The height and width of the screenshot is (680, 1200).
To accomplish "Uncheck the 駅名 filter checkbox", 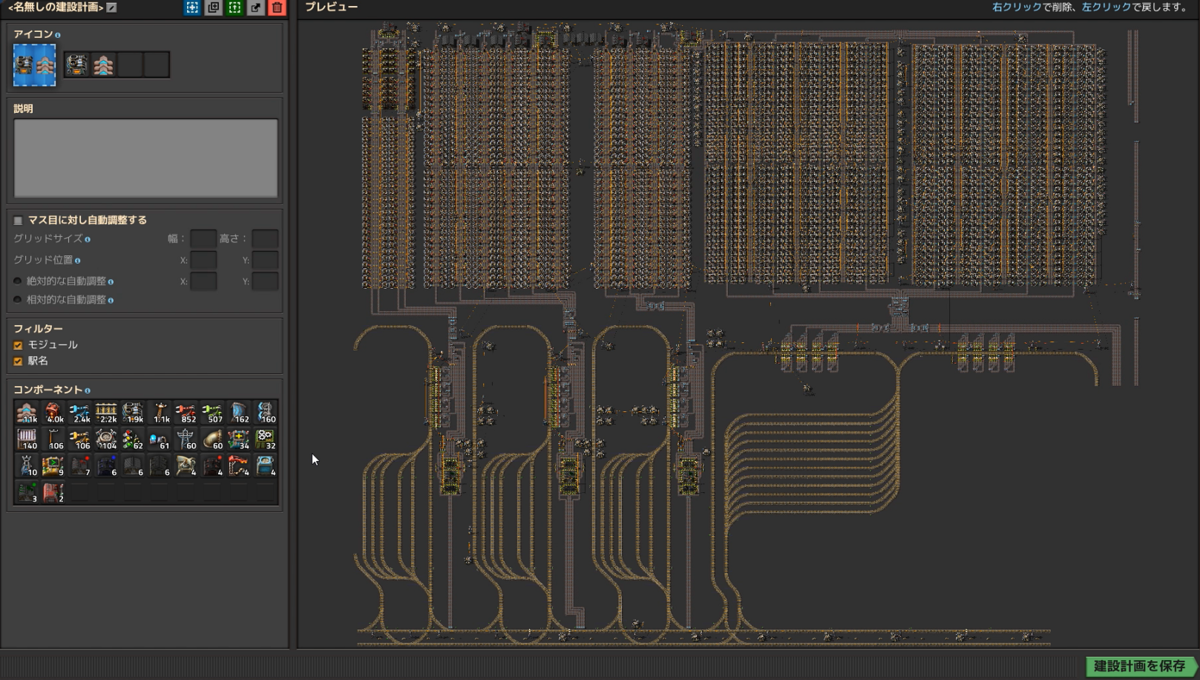I will [18, 360].
